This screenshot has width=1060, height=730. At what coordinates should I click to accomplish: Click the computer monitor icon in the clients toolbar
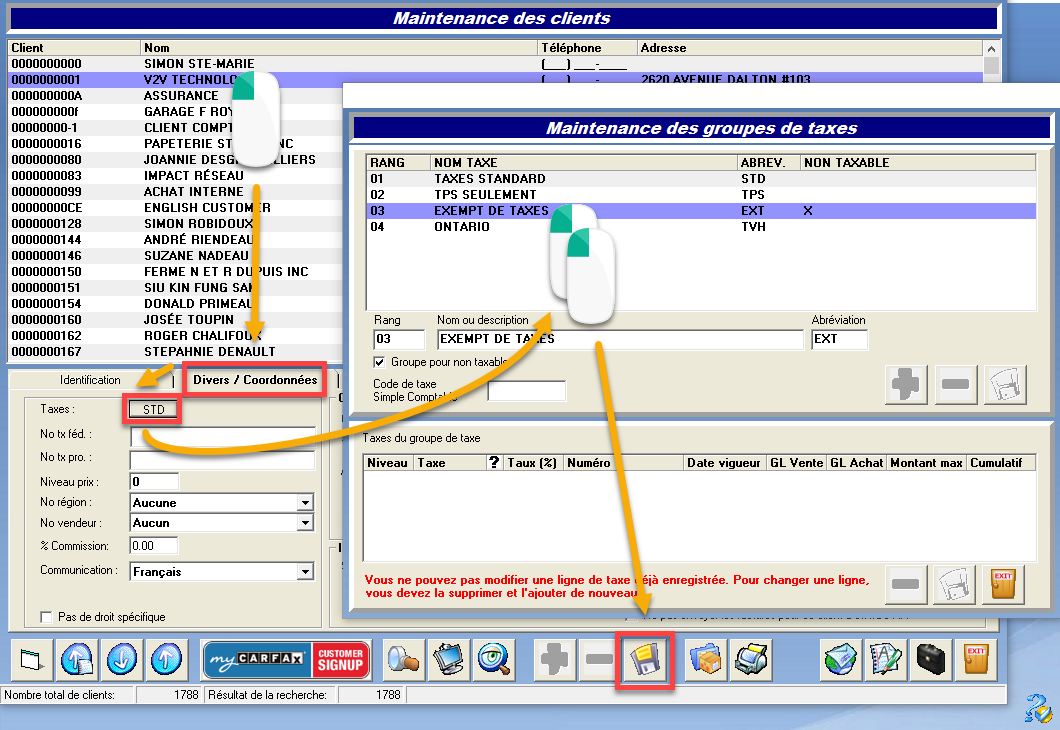(x=448, y=659)
